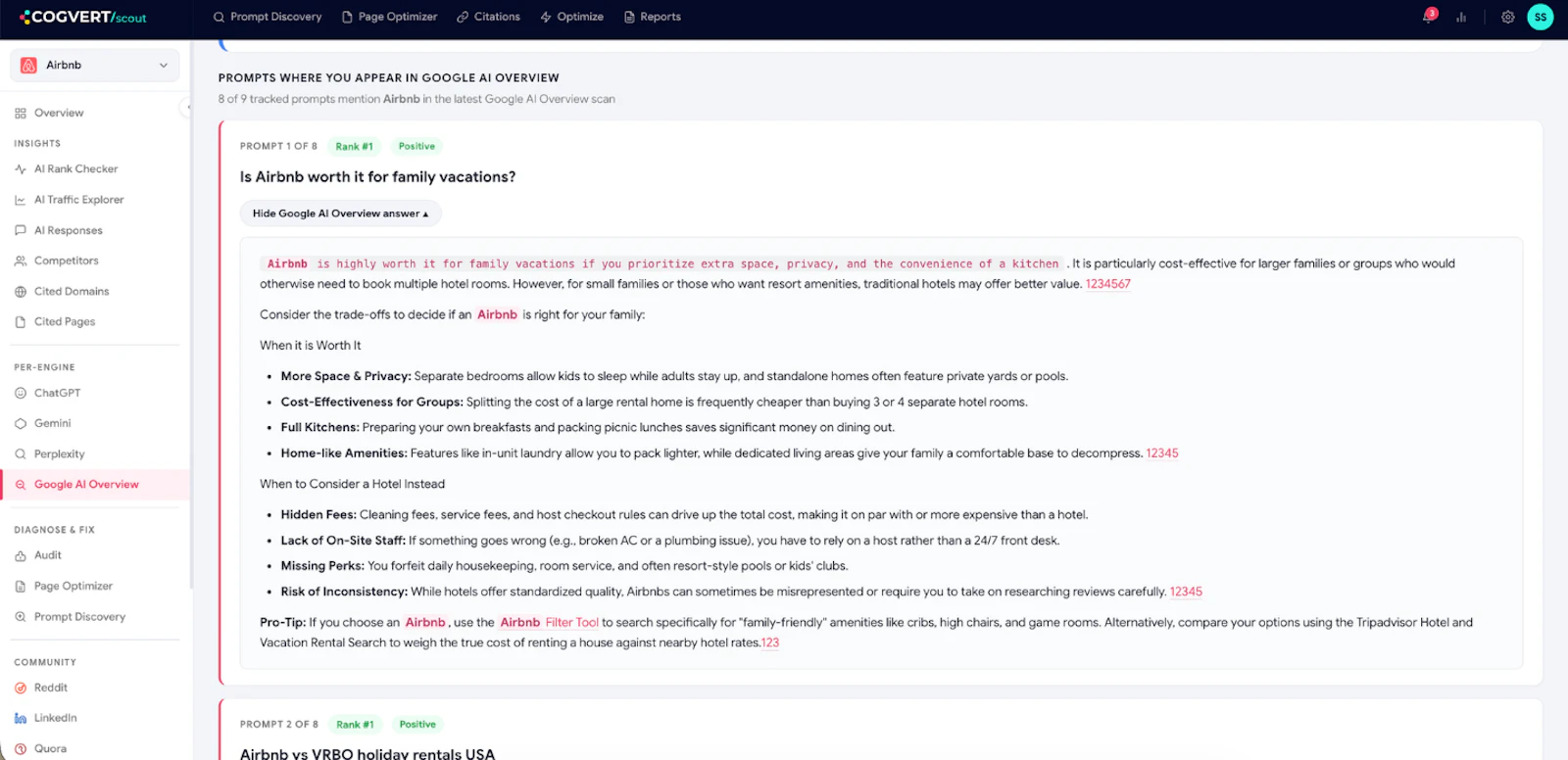
Task: Open citations after Home-like Amenities
Action: click(x=1162, y=453)
